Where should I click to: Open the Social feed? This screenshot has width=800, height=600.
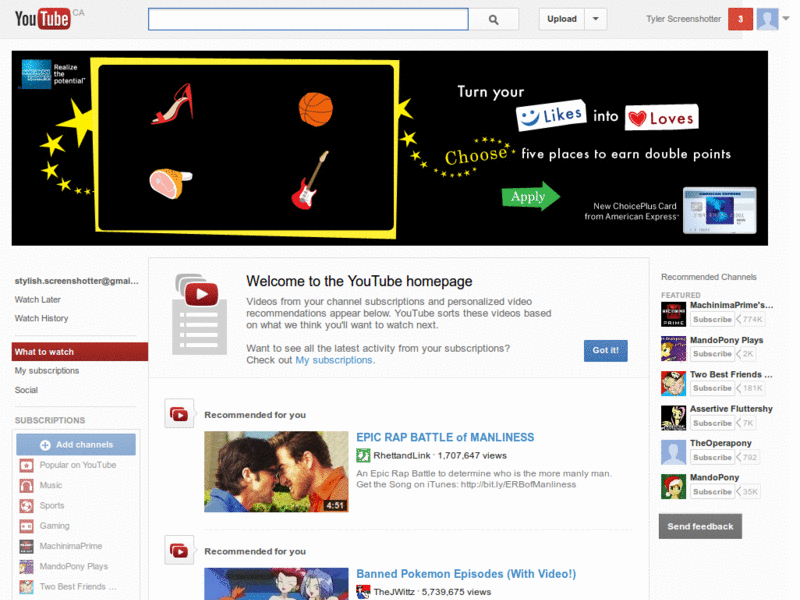(27, 390)
